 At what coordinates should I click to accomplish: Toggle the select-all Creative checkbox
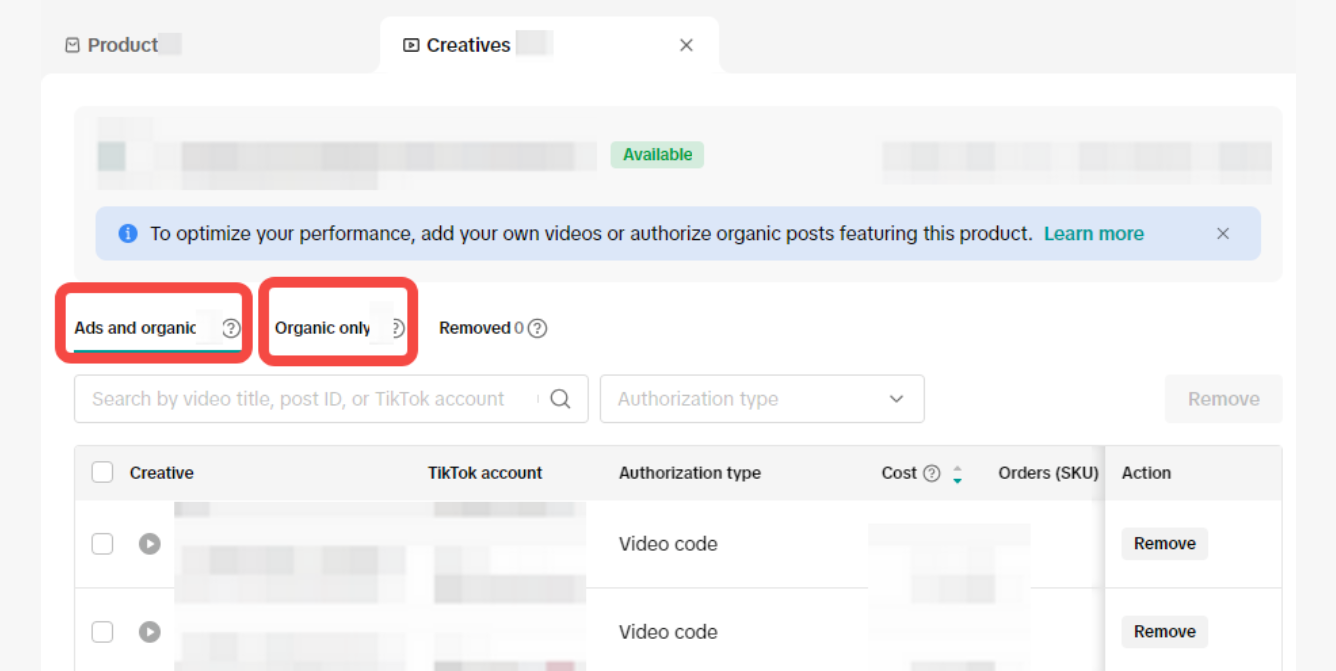[102, 473]
